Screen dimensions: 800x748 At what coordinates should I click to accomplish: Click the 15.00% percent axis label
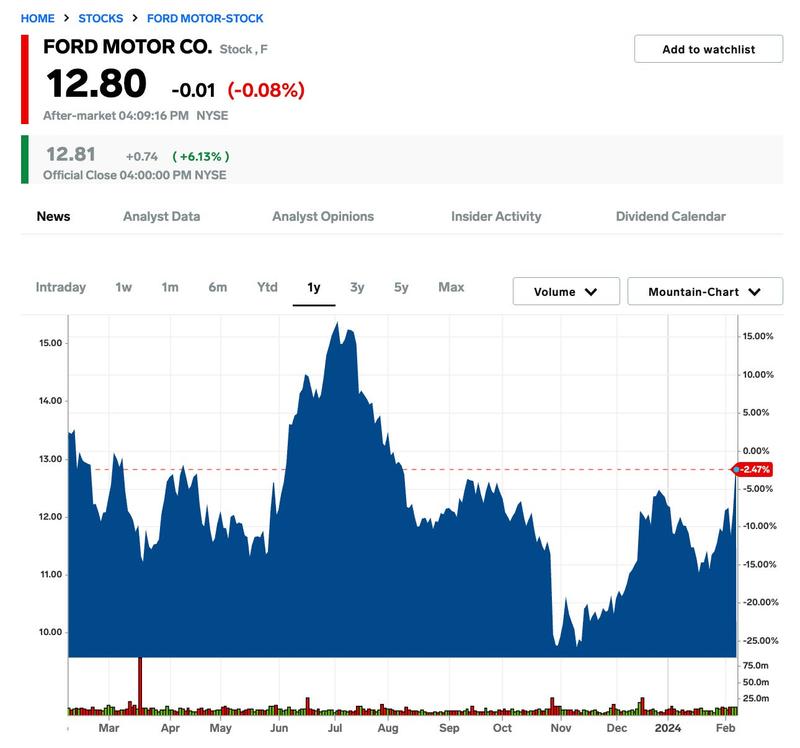tap(758, 336)
